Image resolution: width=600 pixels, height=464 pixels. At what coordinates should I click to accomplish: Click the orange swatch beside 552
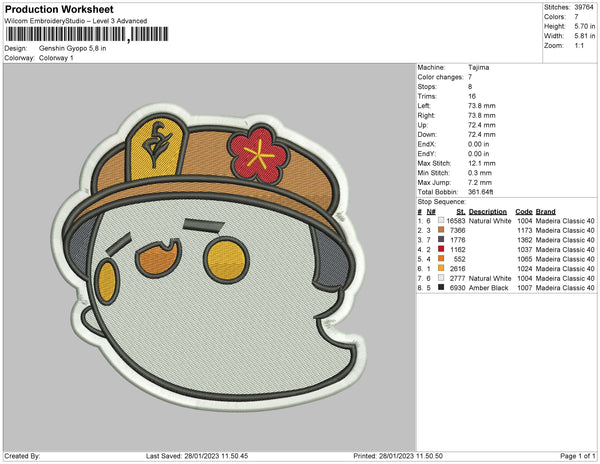click(441, 259)
